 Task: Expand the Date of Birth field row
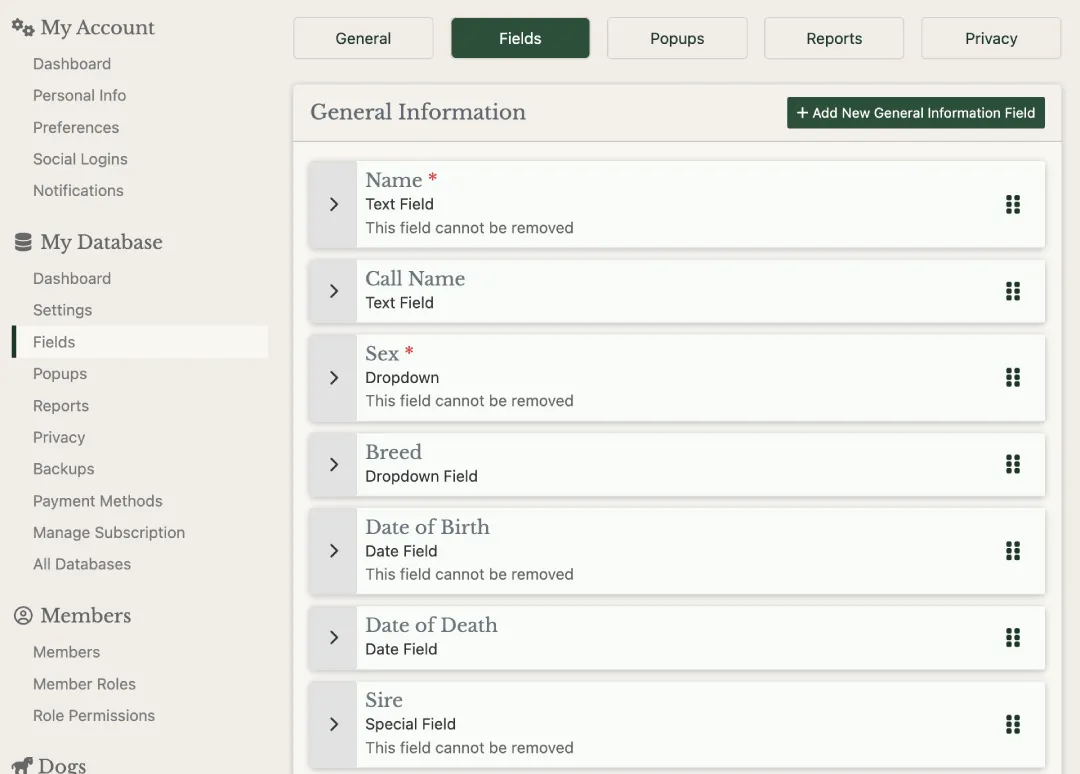333,551
